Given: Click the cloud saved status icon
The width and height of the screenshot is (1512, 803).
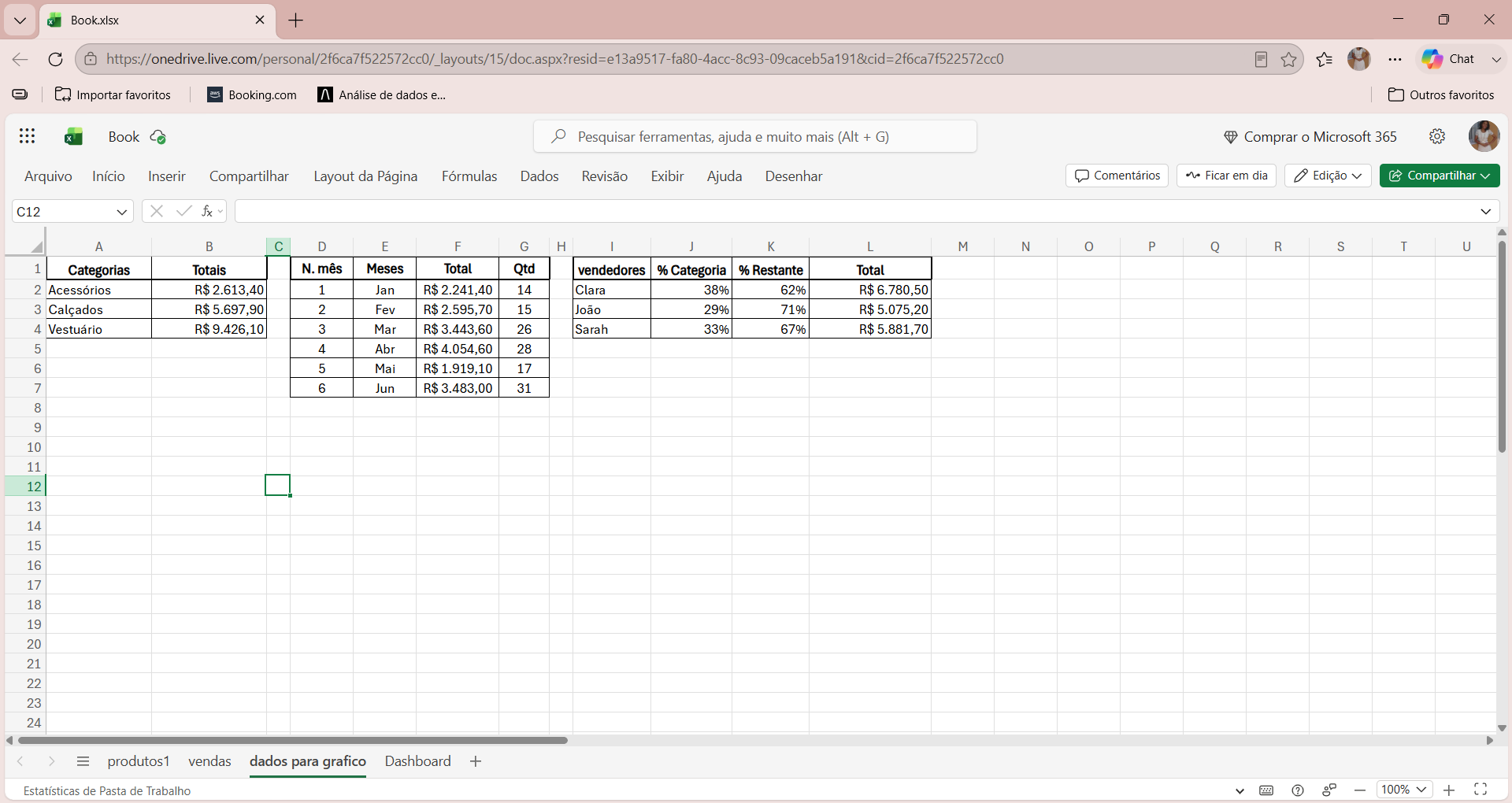Looking at the screenshot, I should pos(158,137).
